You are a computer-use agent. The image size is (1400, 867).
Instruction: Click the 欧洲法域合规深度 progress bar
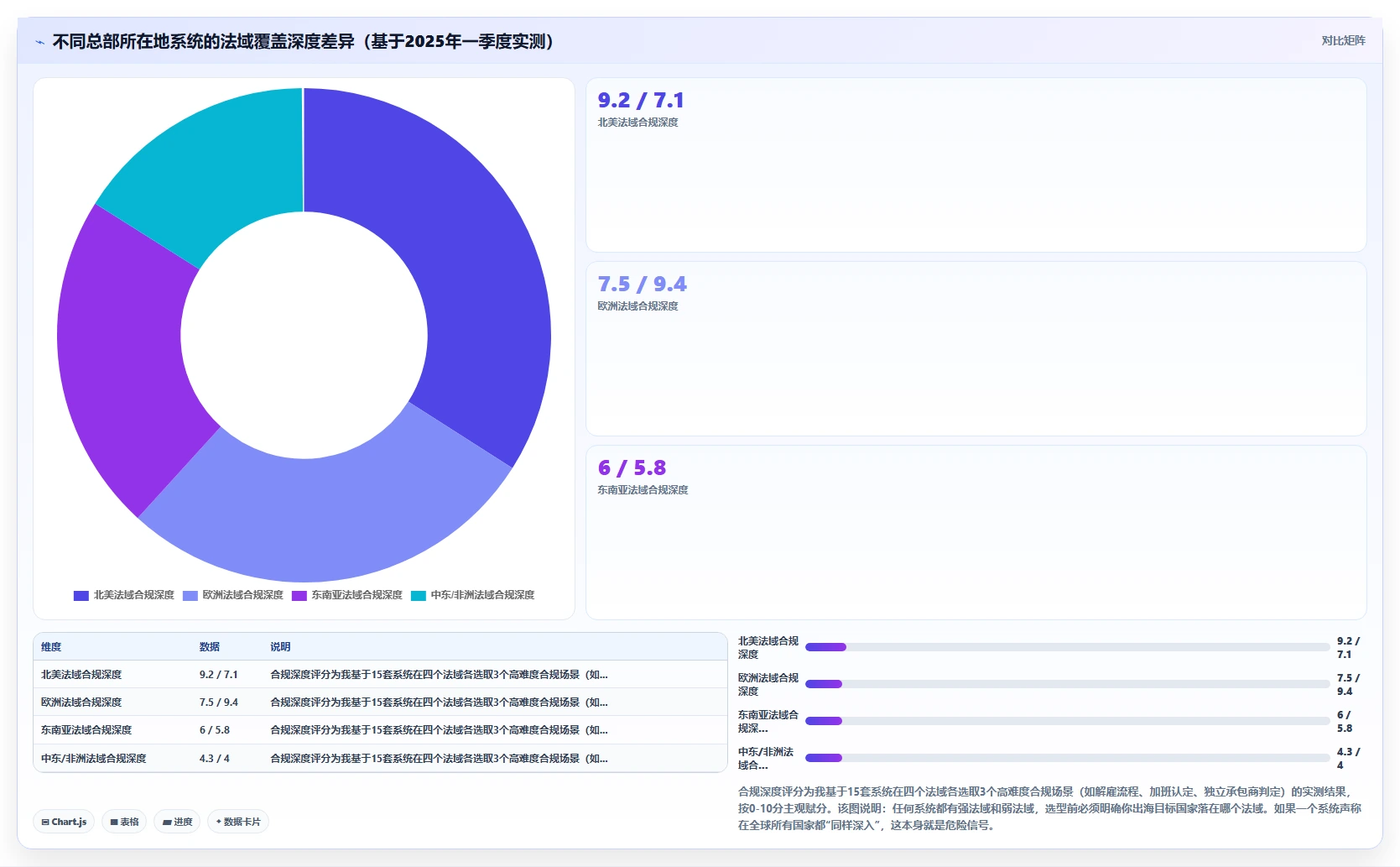point(1067,684)
